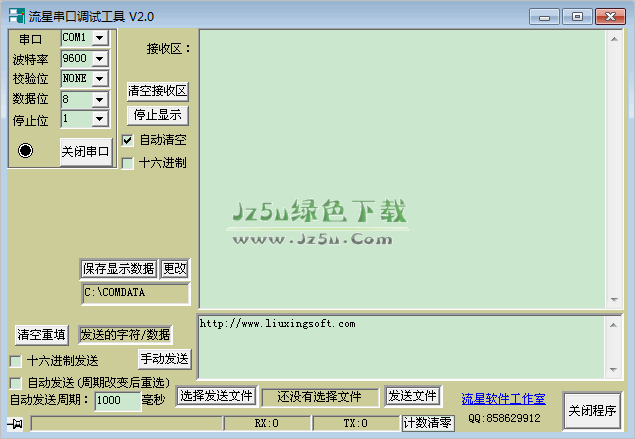635x439 pixels.
Task: Click 手动发送 button
Action: tap(164, 359)
